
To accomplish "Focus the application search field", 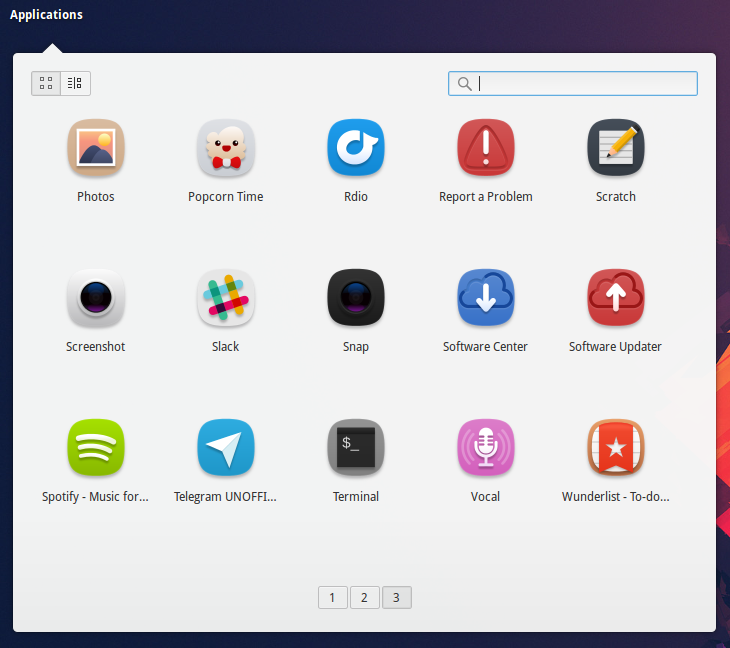I will 573,83.
